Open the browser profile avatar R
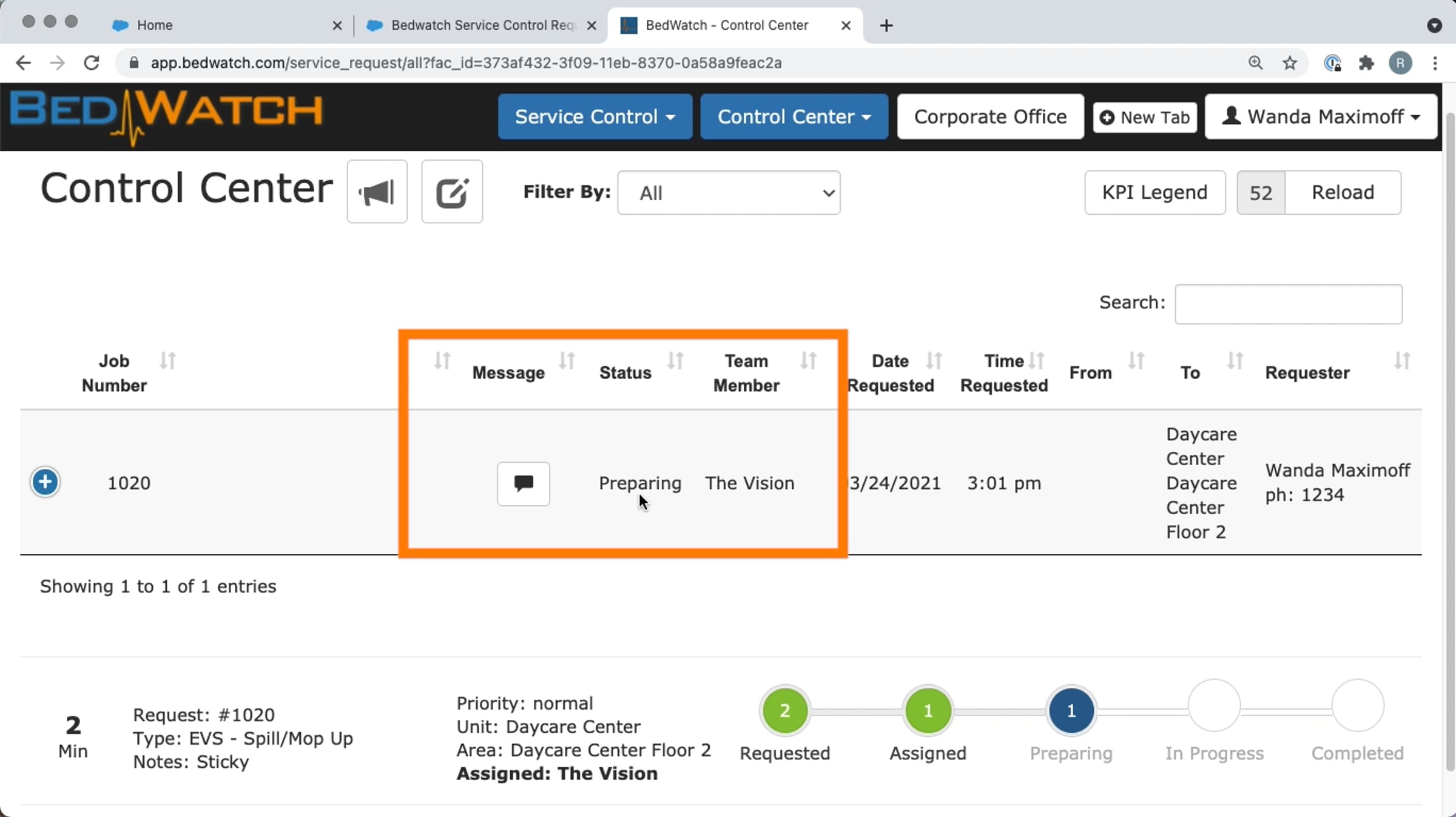 coord(1400,62)
